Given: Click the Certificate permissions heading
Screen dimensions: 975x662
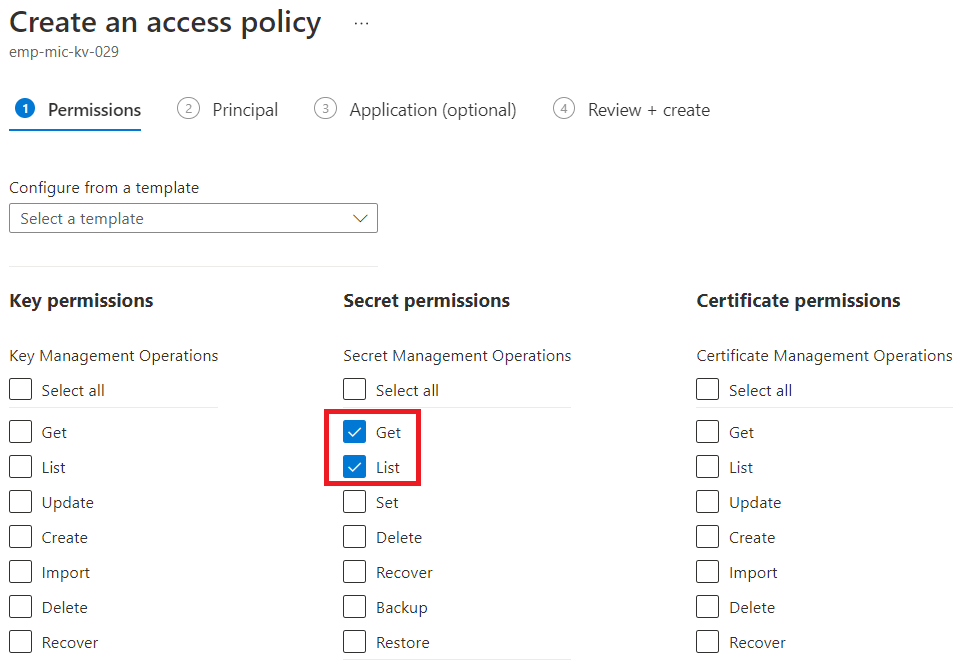Looking at the screenshot, I should pos(798,301).
